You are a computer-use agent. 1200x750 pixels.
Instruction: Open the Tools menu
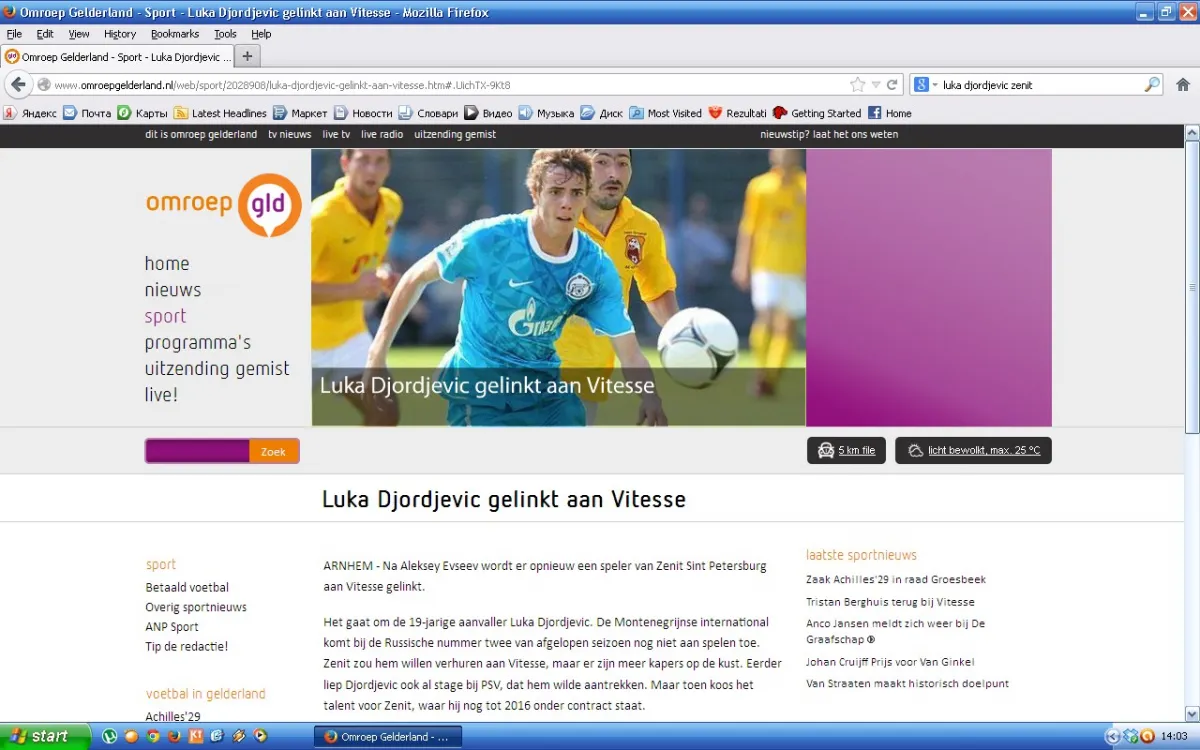pos(225,34)
